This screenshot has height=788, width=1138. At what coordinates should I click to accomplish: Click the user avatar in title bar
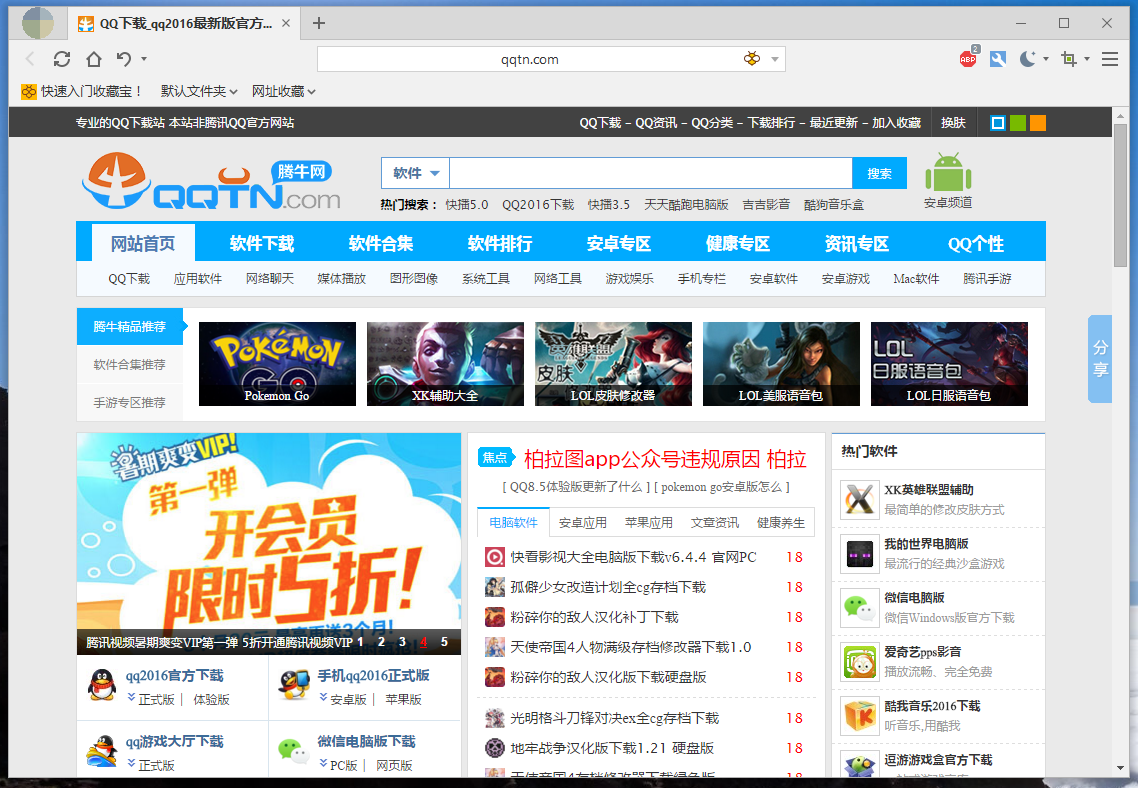[x=38, y=22]
